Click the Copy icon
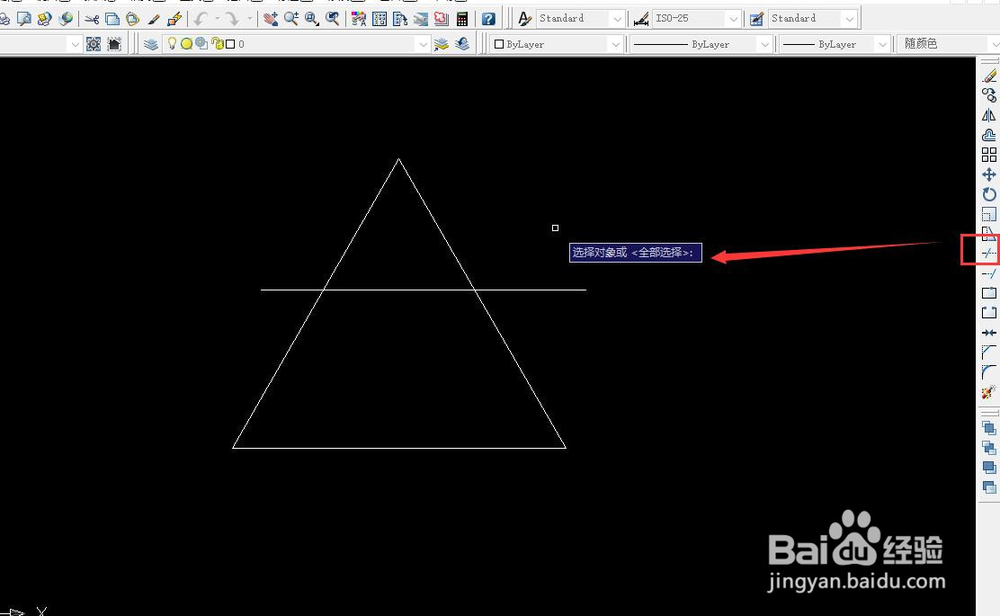Viewport: 1000px width, 616px height. click(112, 18)
